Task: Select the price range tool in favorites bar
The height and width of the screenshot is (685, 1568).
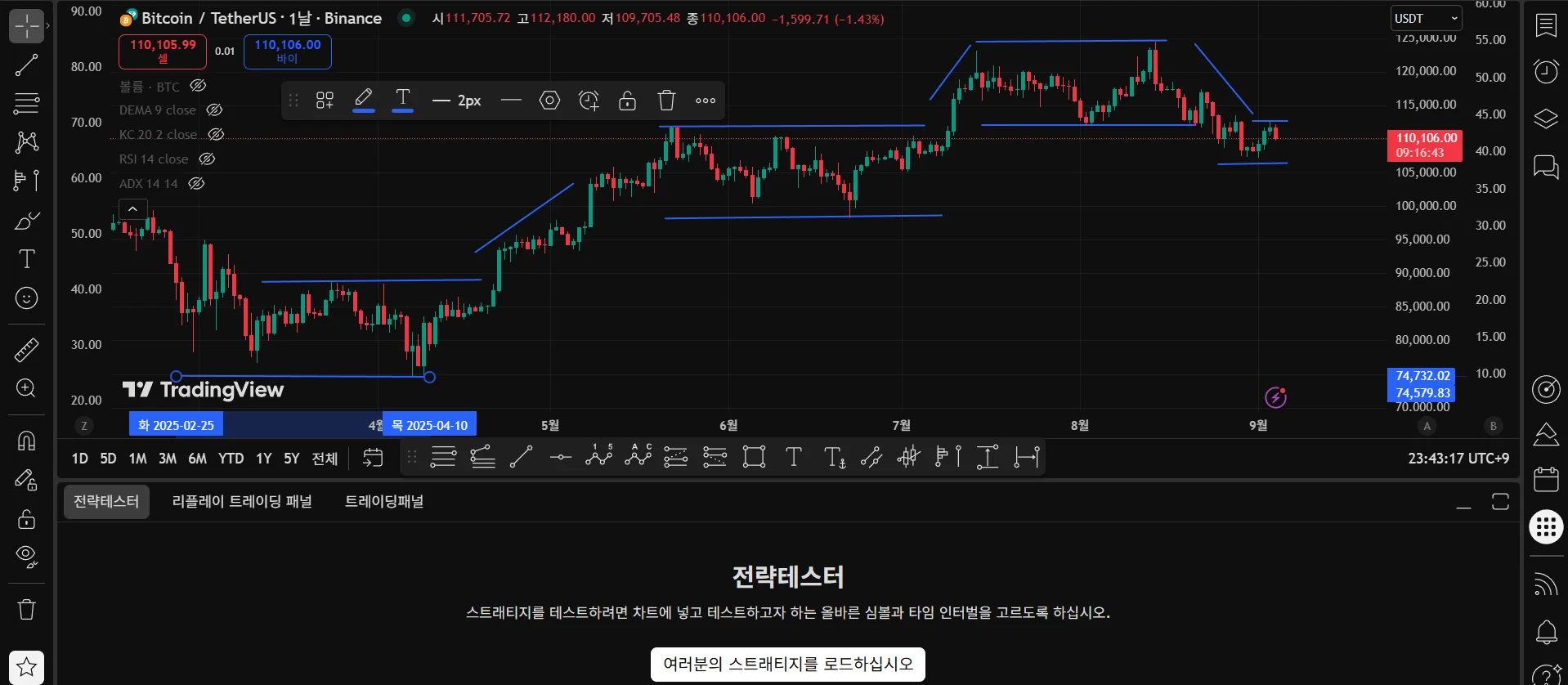Action: (988, 458)
